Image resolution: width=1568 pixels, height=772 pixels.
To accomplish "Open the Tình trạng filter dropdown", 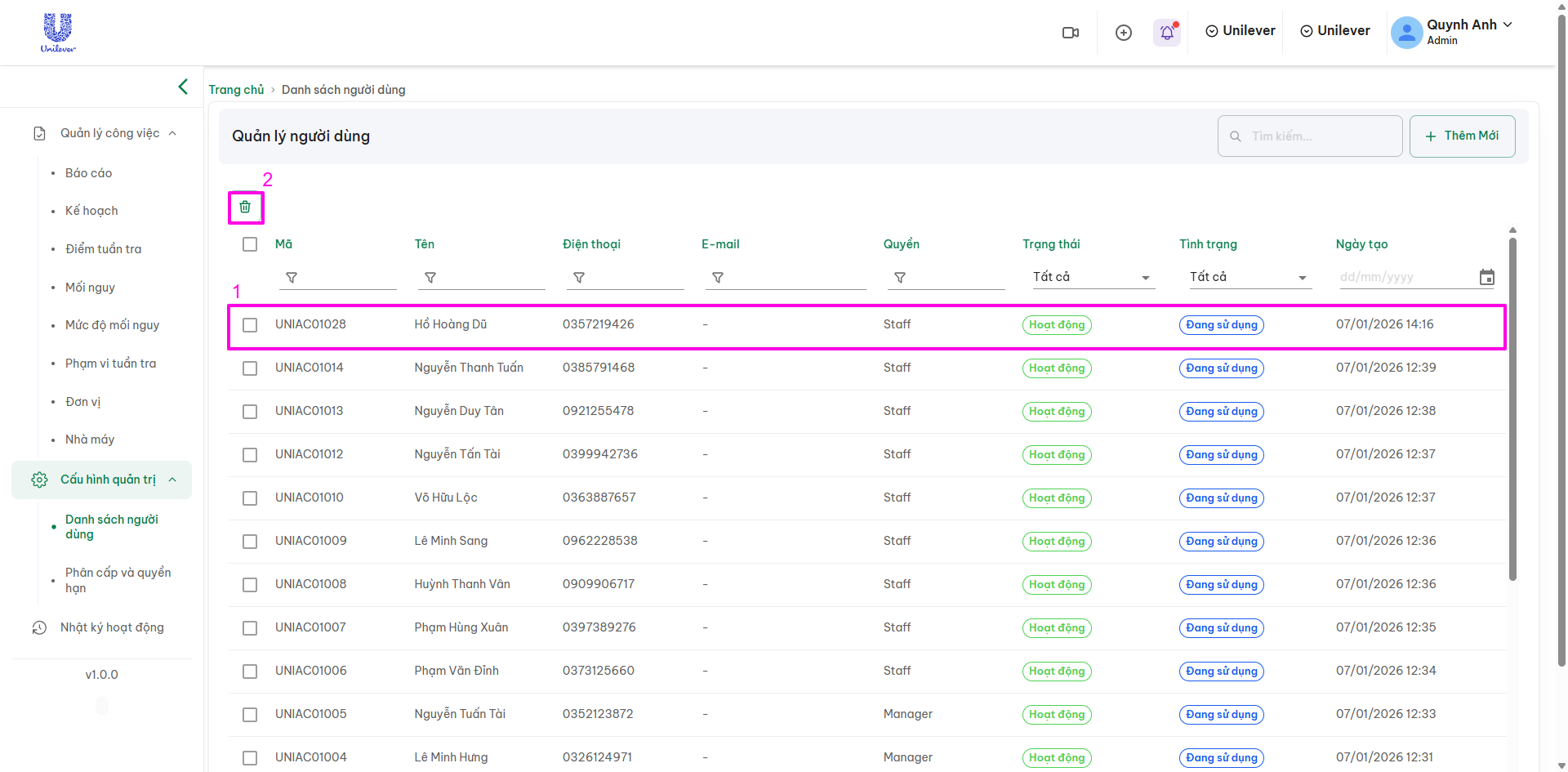I will click(1248, 278).
